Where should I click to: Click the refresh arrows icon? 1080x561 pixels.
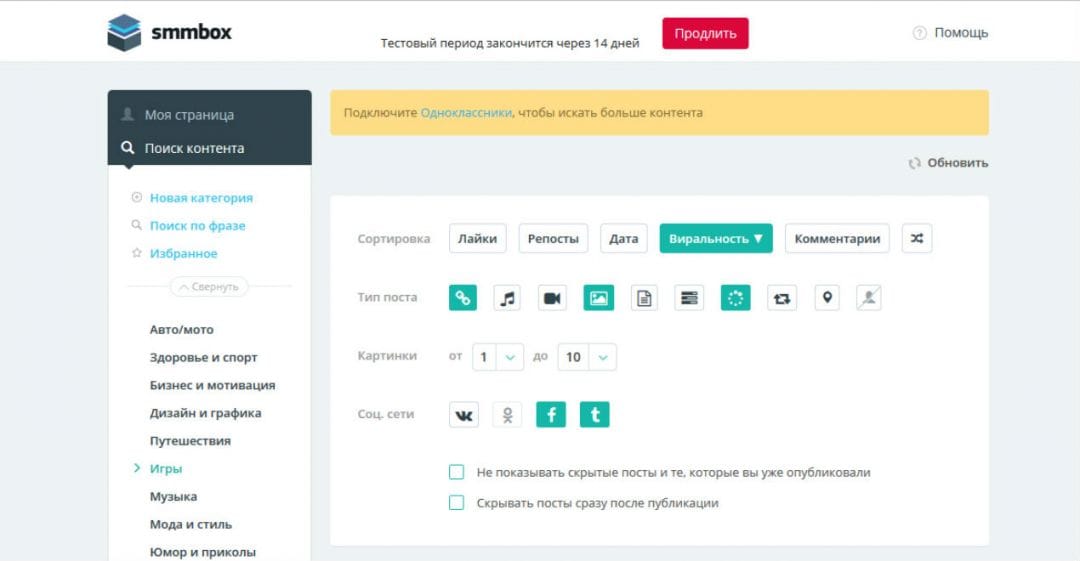(x=915, y=163)
